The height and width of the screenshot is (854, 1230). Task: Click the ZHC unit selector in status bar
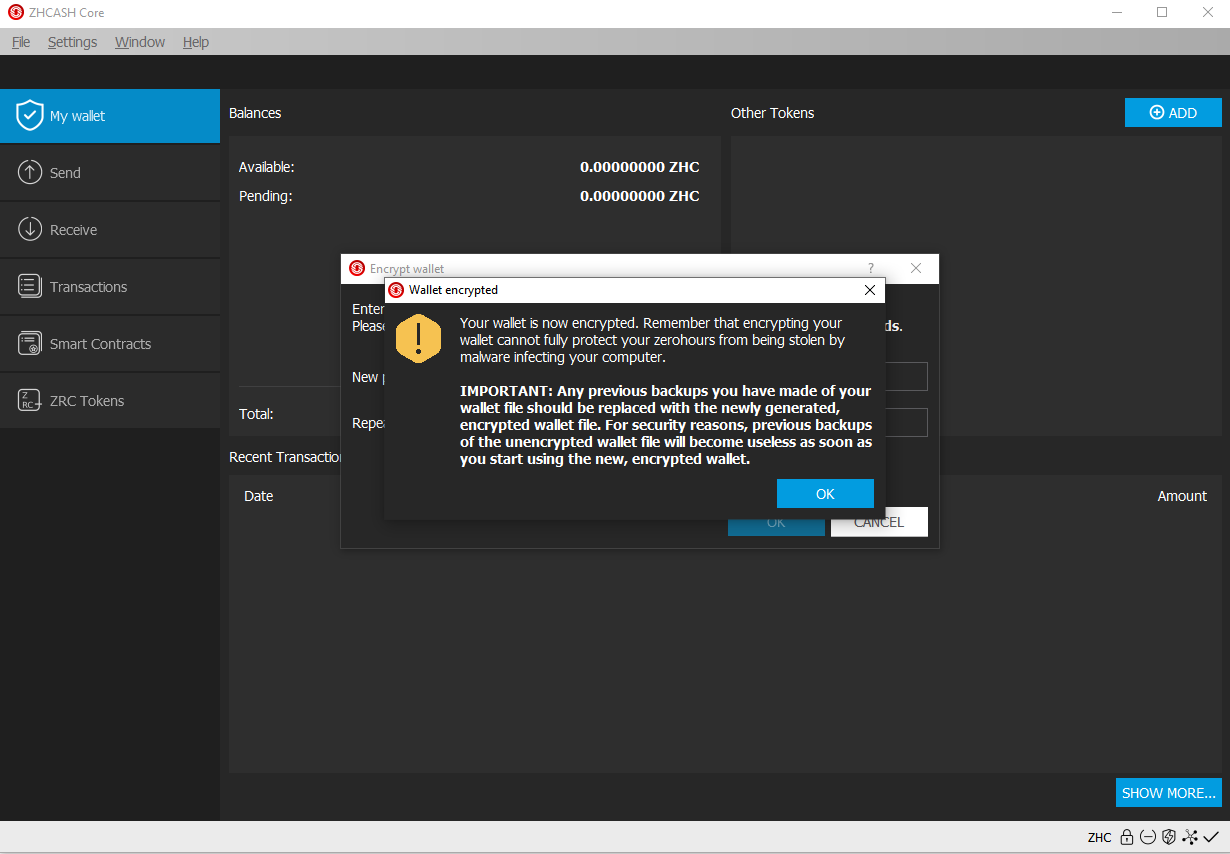1099,838
